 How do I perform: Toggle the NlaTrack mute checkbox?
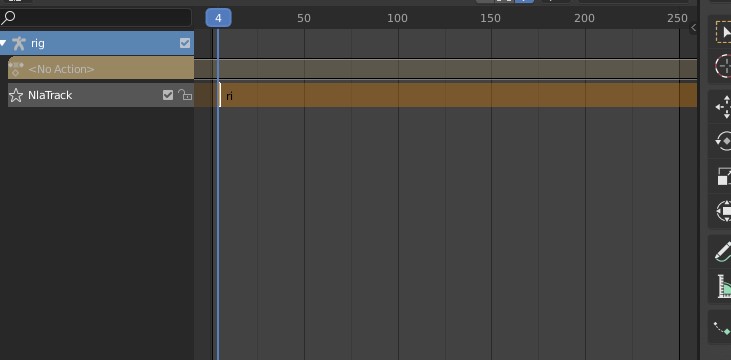pyautogui.click(x=168, y=95)
